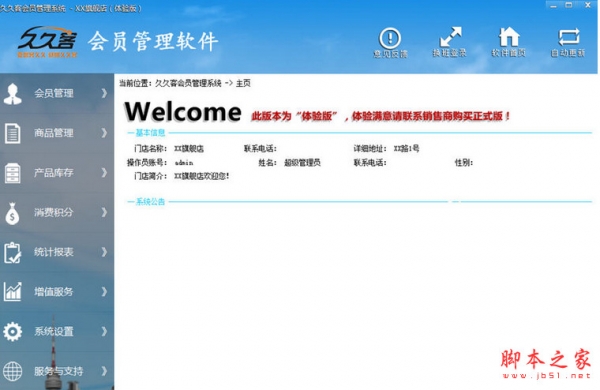
Task: Click the 会员管理软件 title text
Action: 153,42
